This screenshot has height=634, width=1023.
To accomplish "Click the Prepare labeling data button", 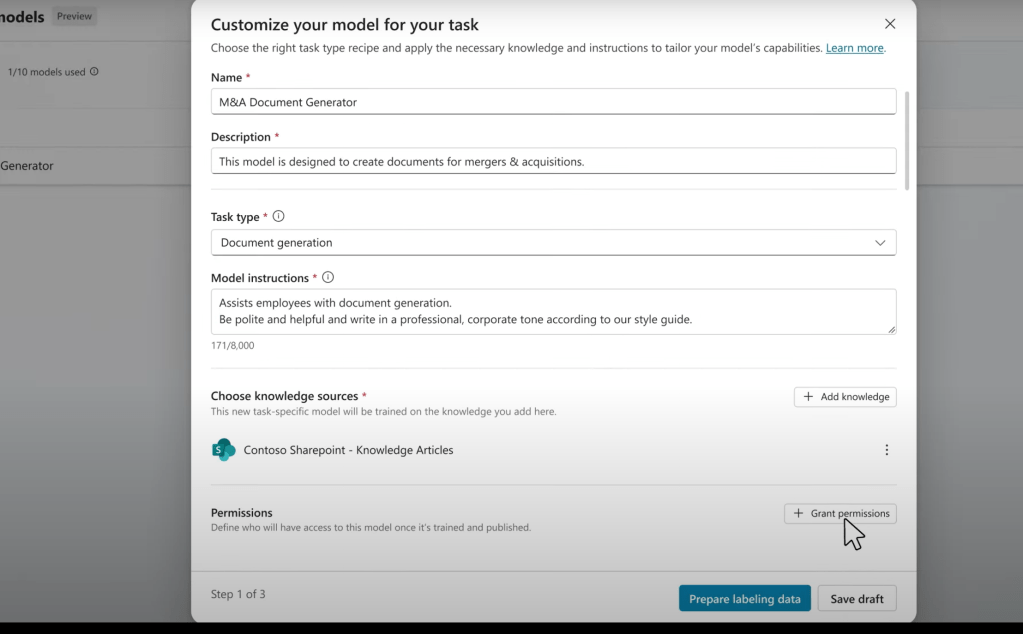I will tap(744, 599).
